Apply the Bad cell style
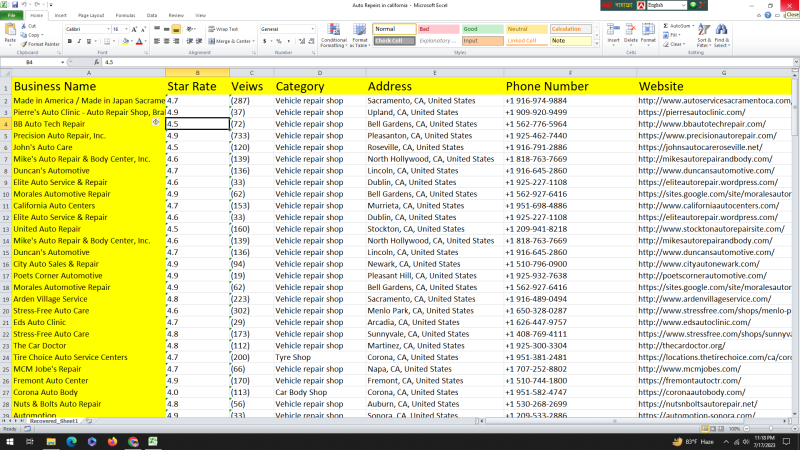Image resolution: width=800 pixels, height=450 pixels. [438, 29]
